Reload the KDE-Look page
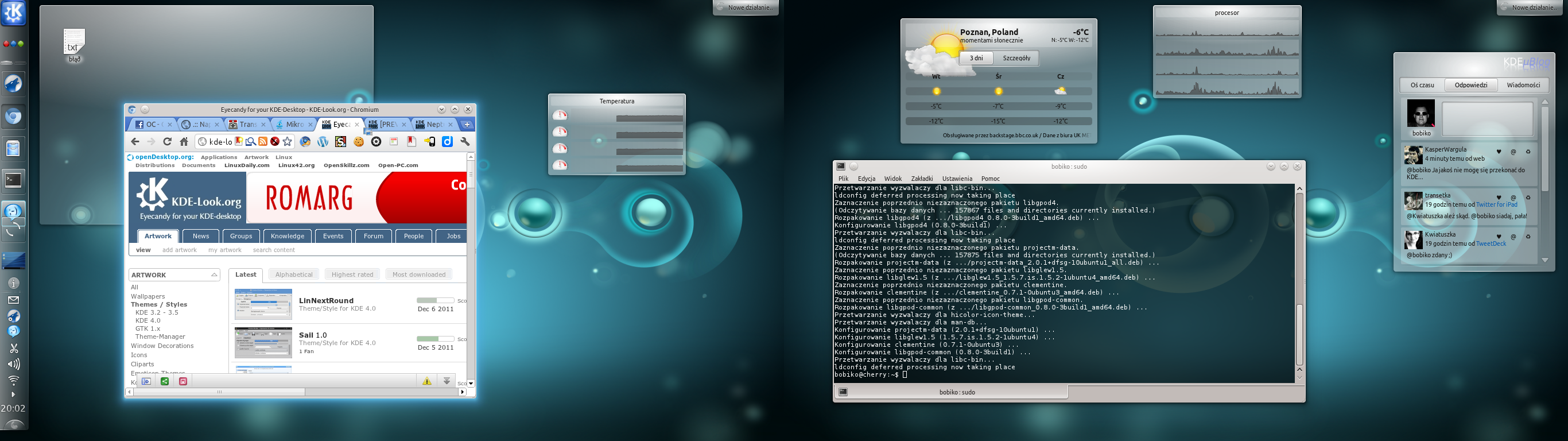 point(168,142)
